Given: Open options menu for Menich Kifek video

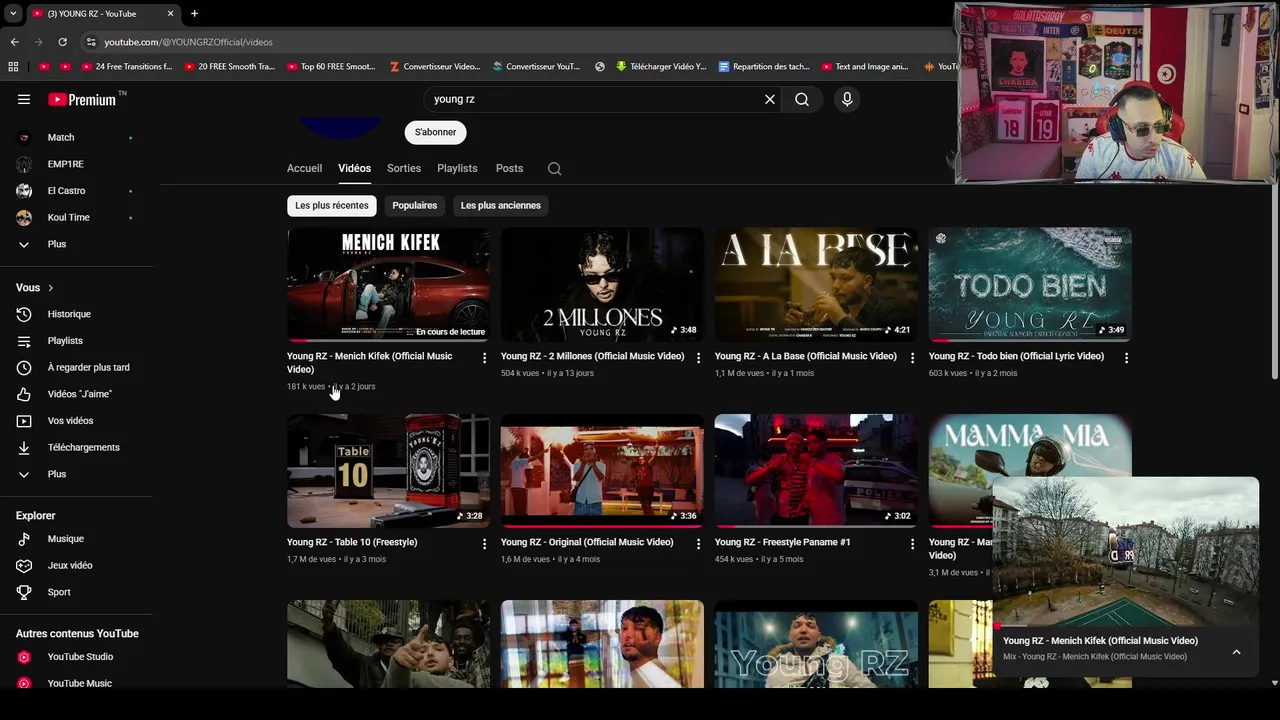Looking at the screenshot, I should click(x=484, y=358).
